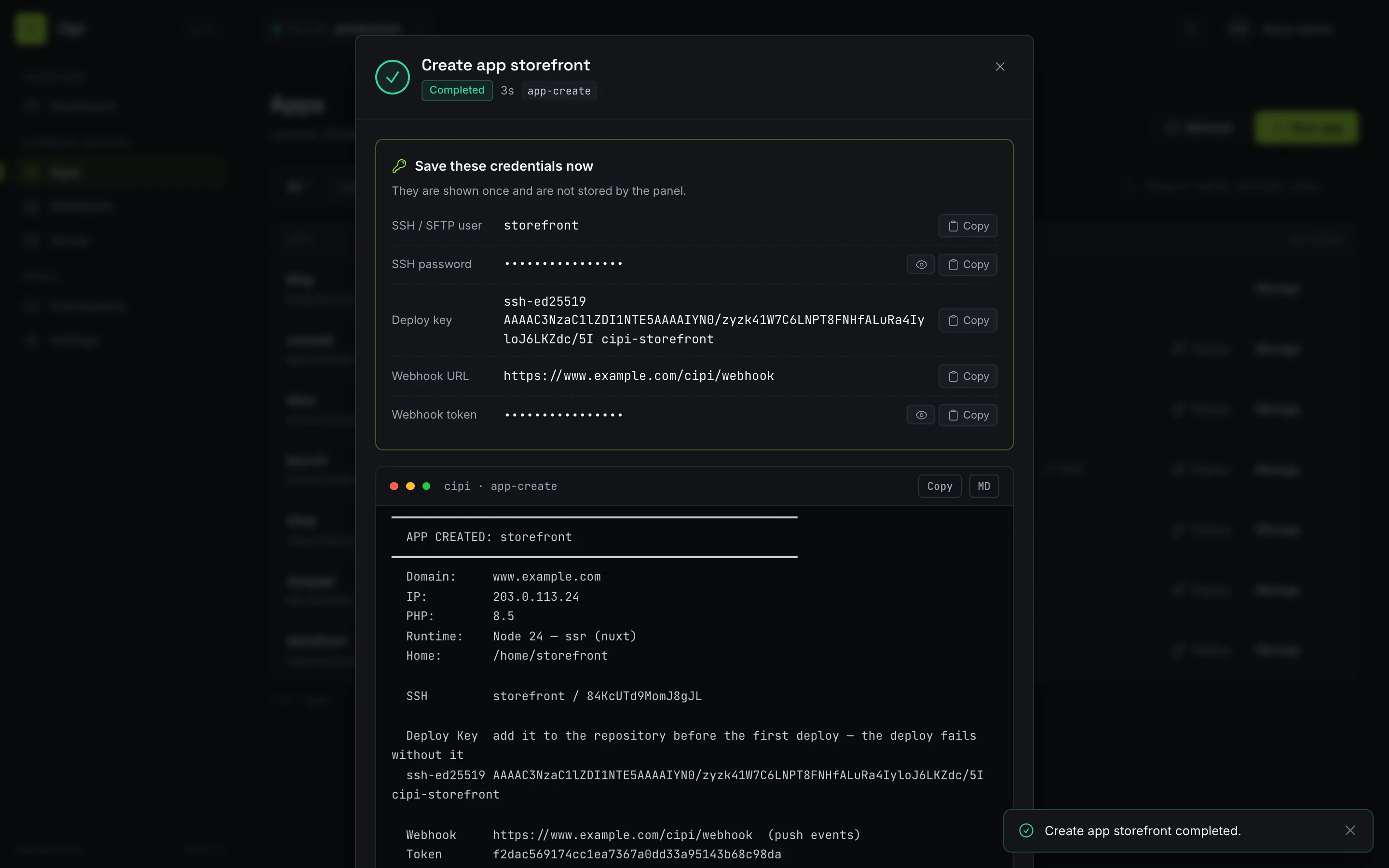The image size is (1389, 868).
Task: Click the green check icon in the toast
Action: [x=1026, y=831]
